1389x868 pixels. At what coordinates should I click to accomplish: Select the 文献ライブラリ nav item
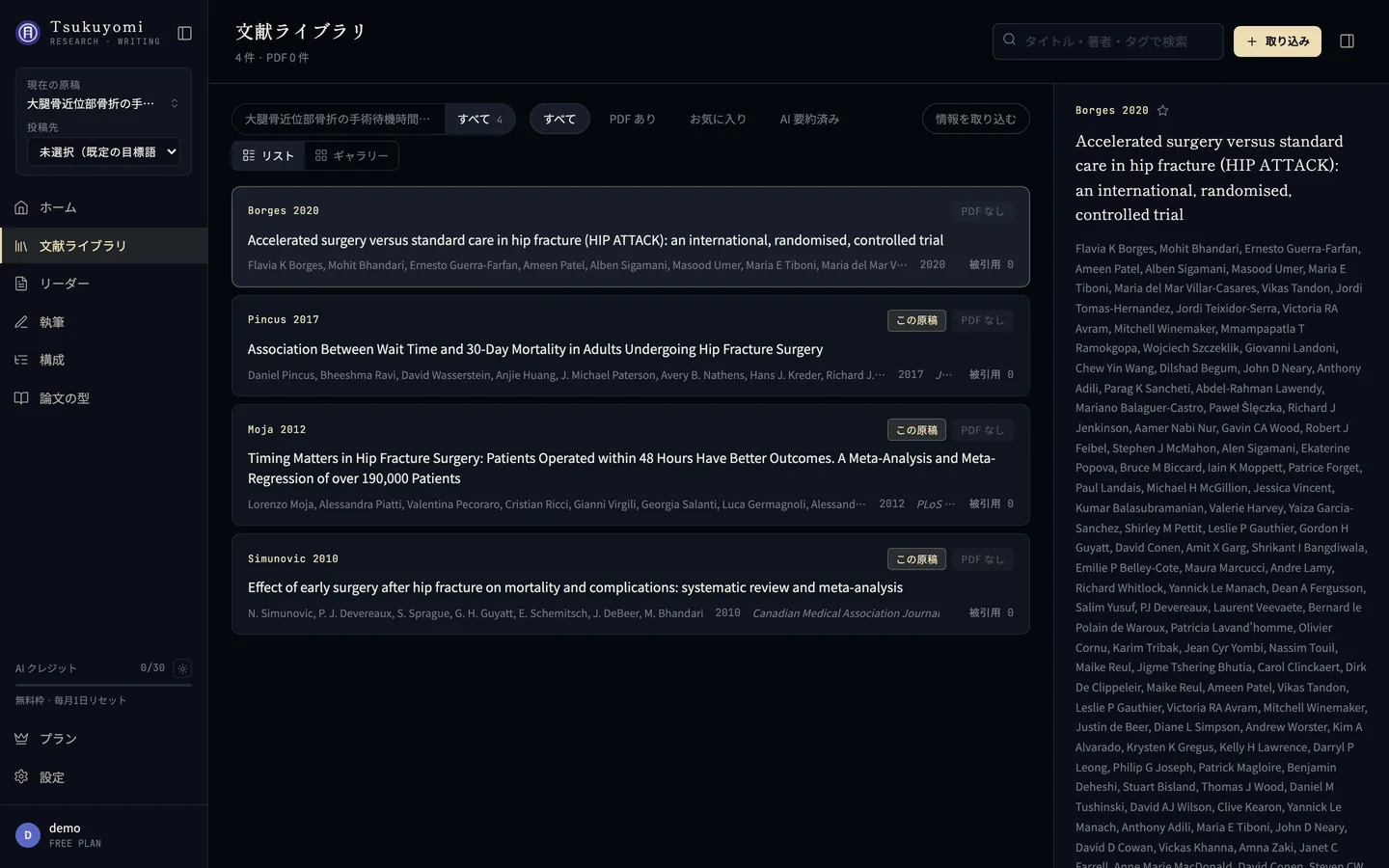pos(103,246)
